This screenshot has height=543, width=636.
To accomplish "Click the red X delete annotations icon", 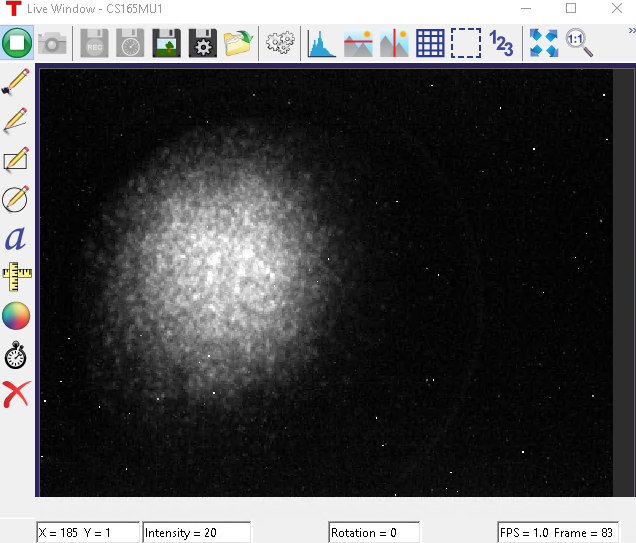I will point(16,394).
